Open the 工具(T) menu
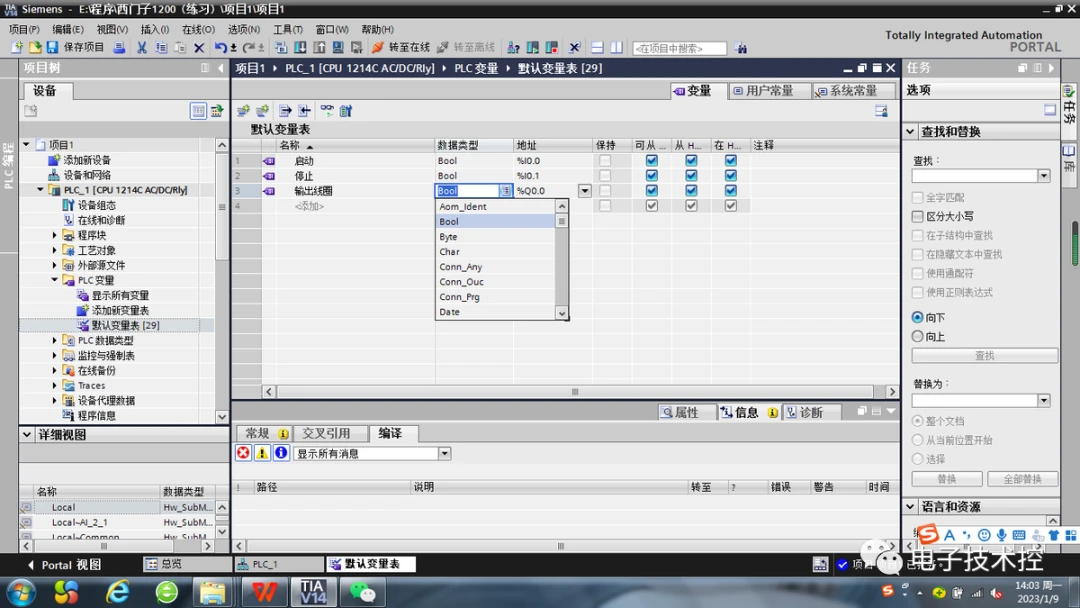 [288, 29]
